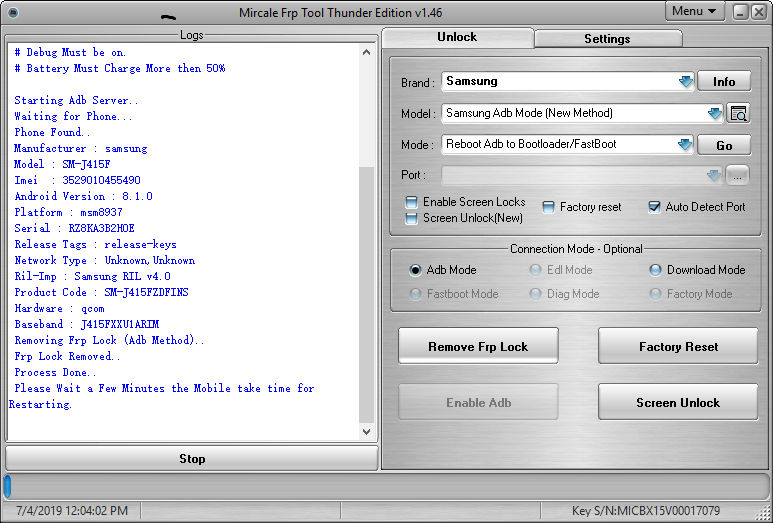773x523 pixels.
Task: Click the 'Hardware : qcom' log line
Action: (x=60, y=309)
